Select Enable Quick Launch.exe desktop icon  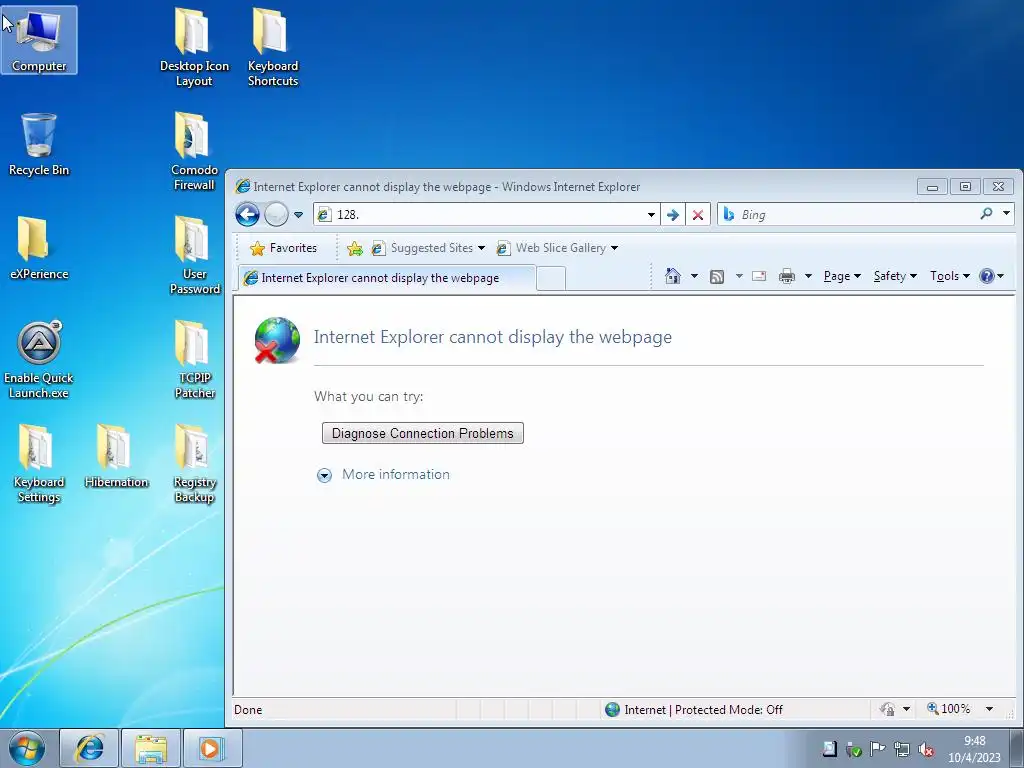[39, 359]
